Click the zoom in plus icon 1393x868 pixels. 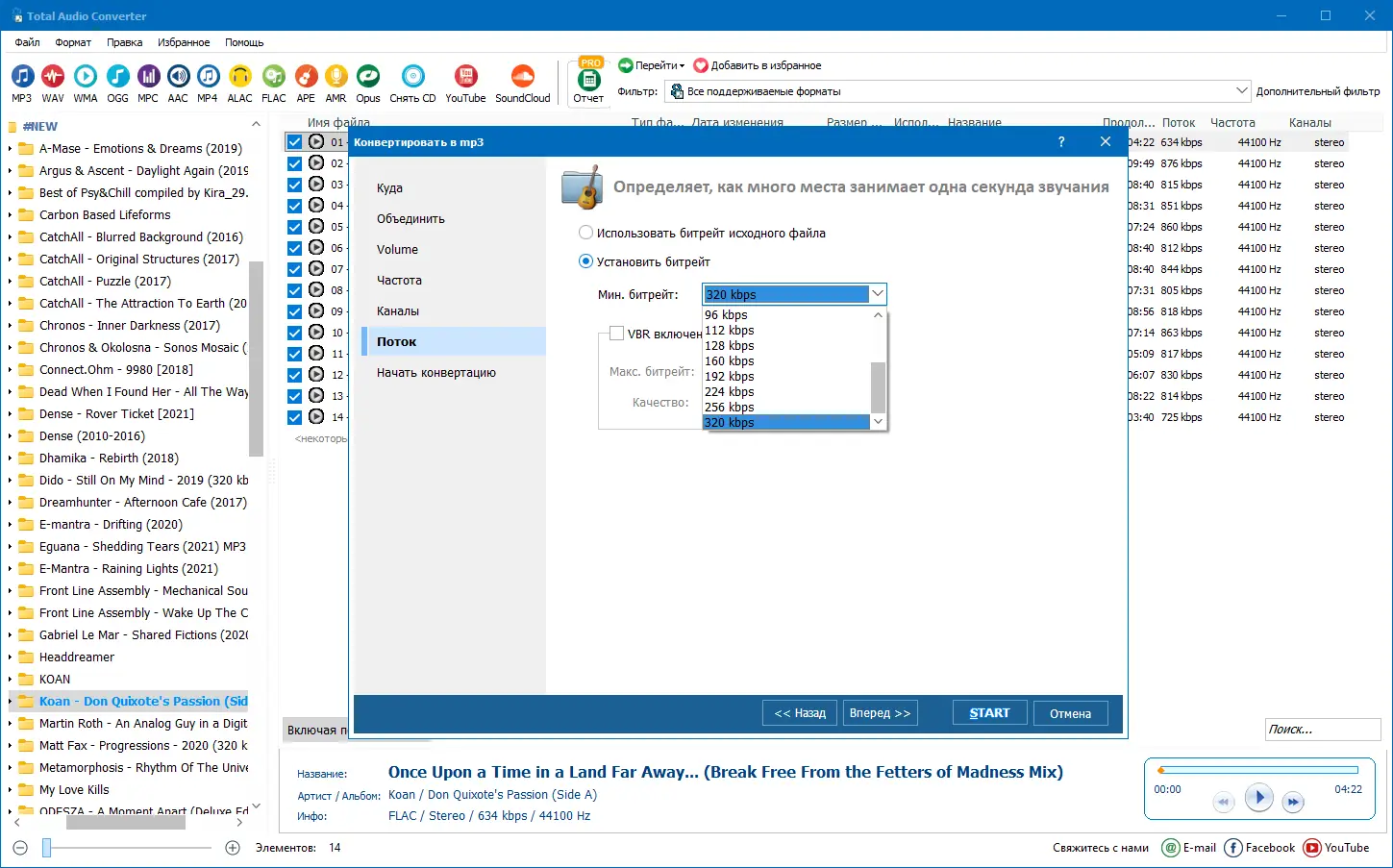[233, 848]
